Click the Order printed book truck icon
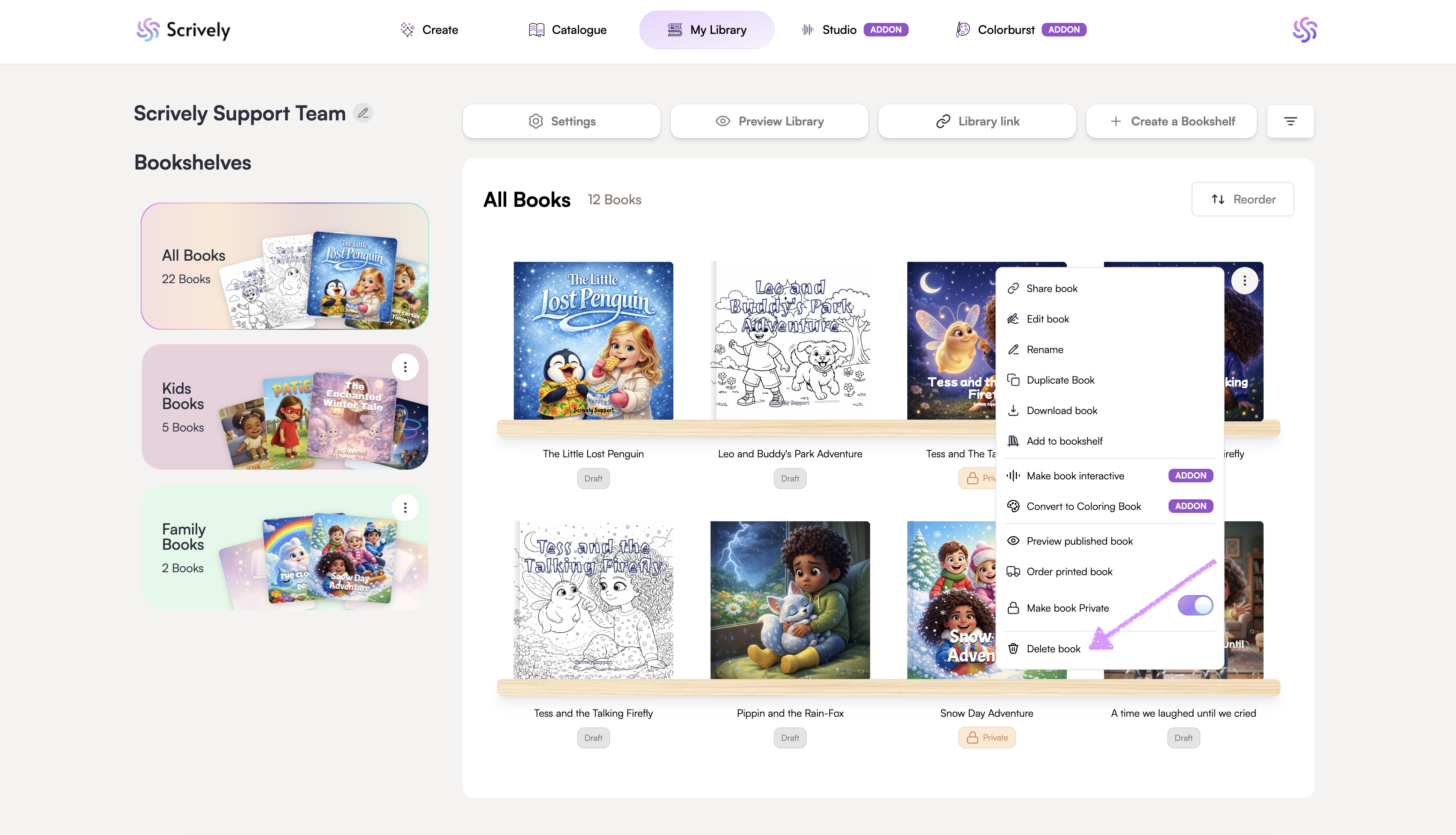The image size is (1456, 835). (1014, 572)
